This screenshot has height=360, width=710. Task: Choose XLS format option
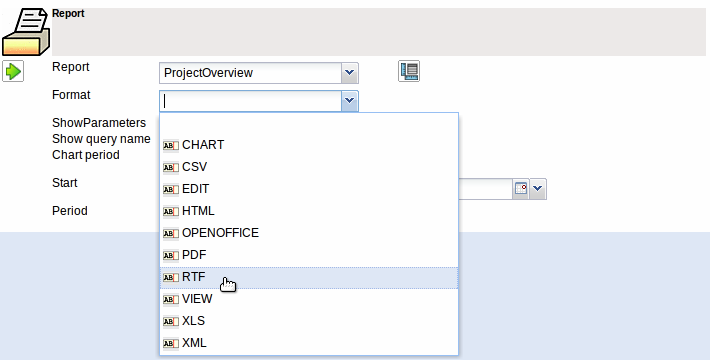coord(309,321)
